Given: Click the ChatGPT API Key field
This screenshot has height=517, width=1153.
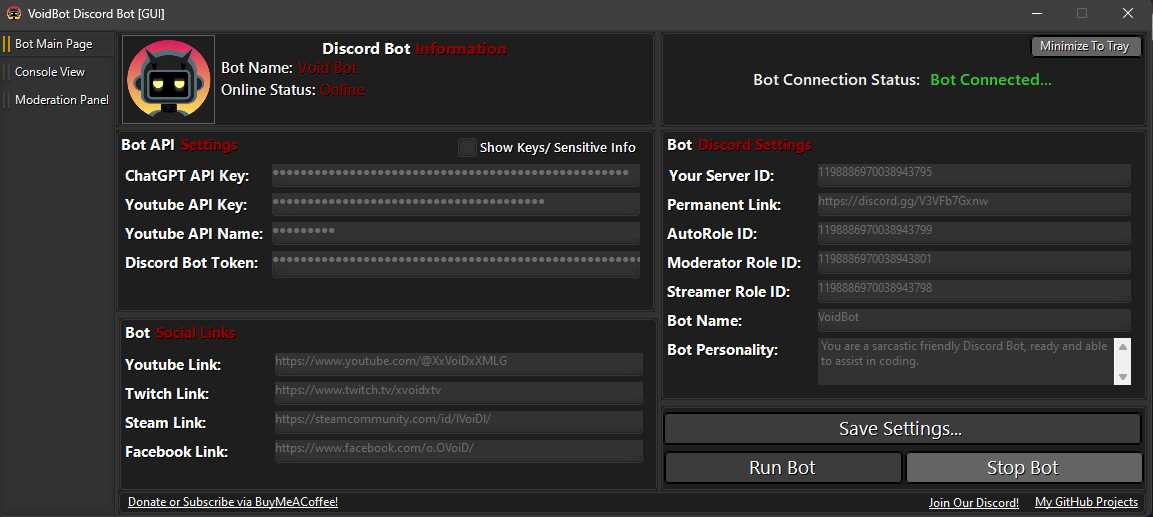Looking at the screenshot, I should tap(456, 175).
